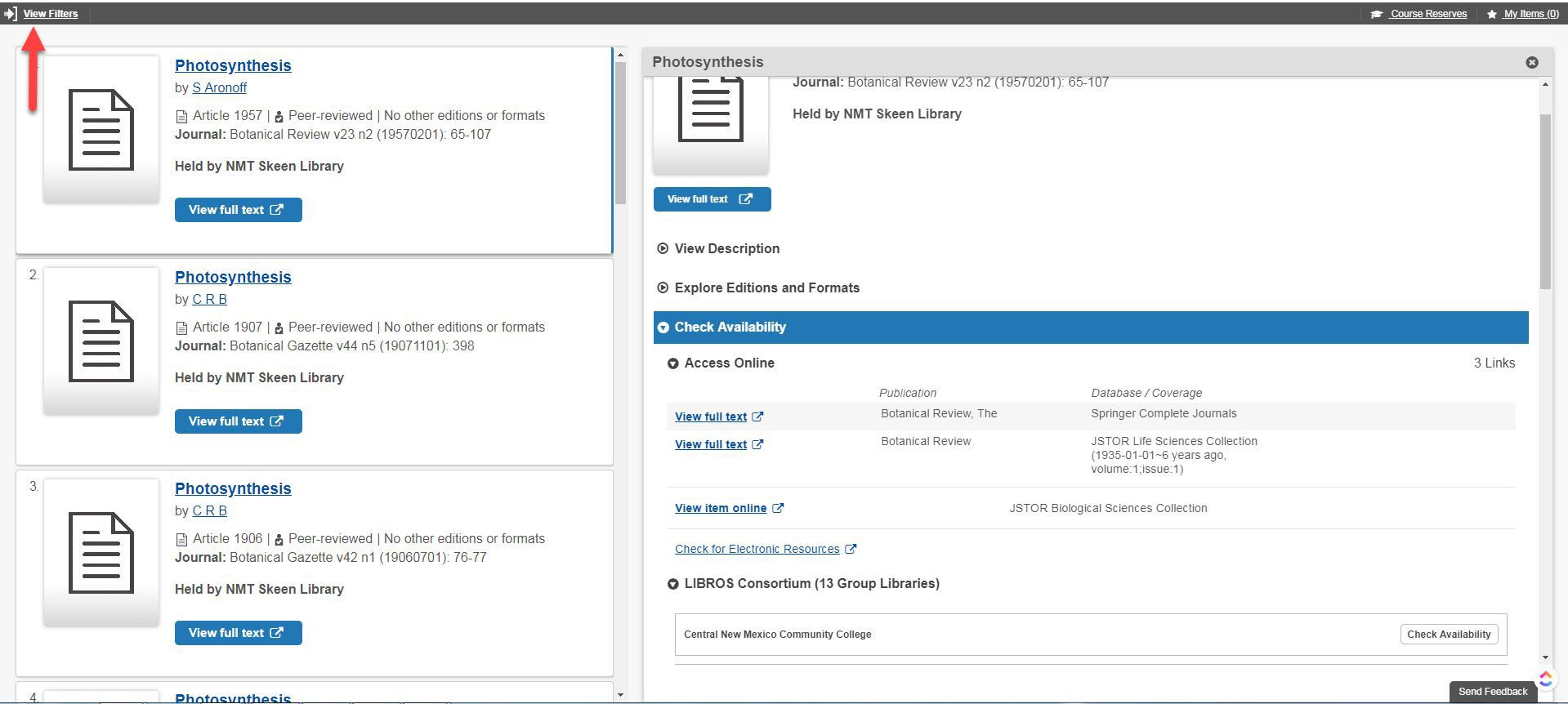
Task: Click the Course Reserves graduation cap icon
Action: 1377,14
